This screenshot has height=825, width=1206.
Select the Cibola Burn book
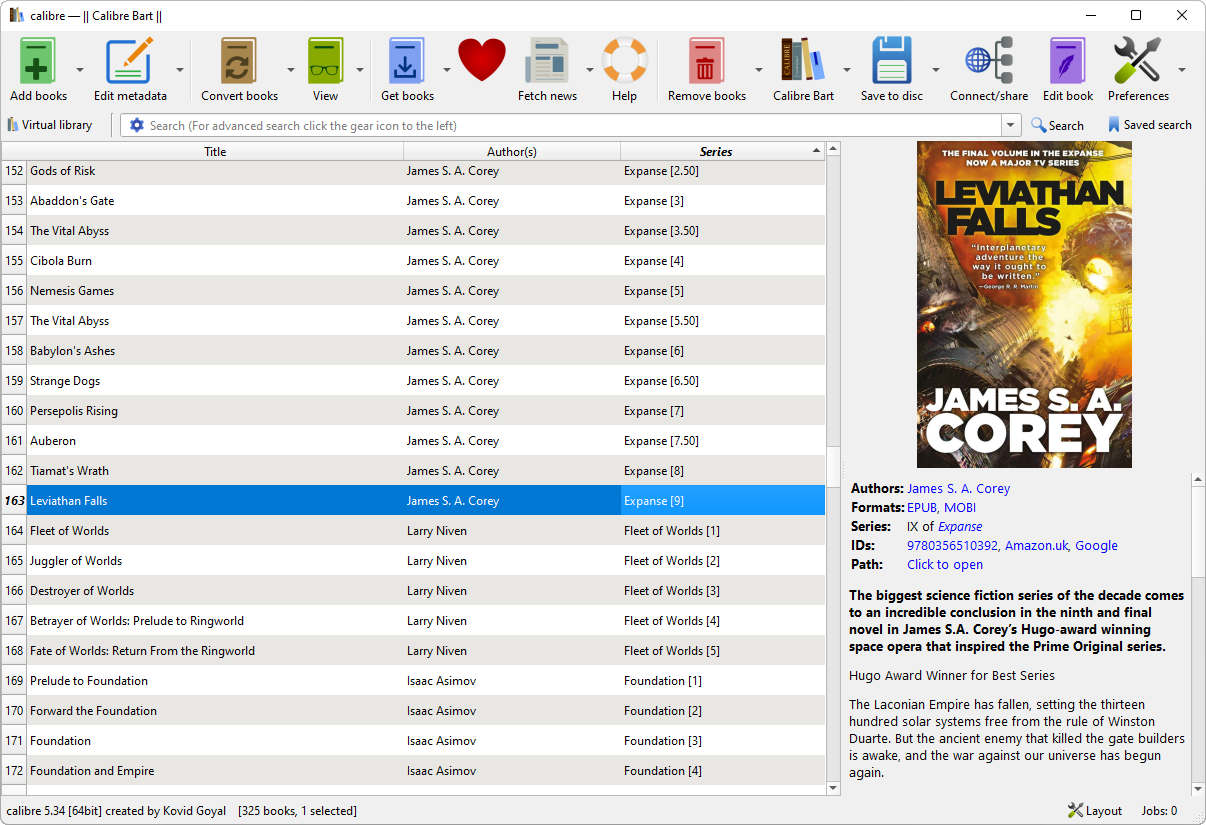click(61, 261)
